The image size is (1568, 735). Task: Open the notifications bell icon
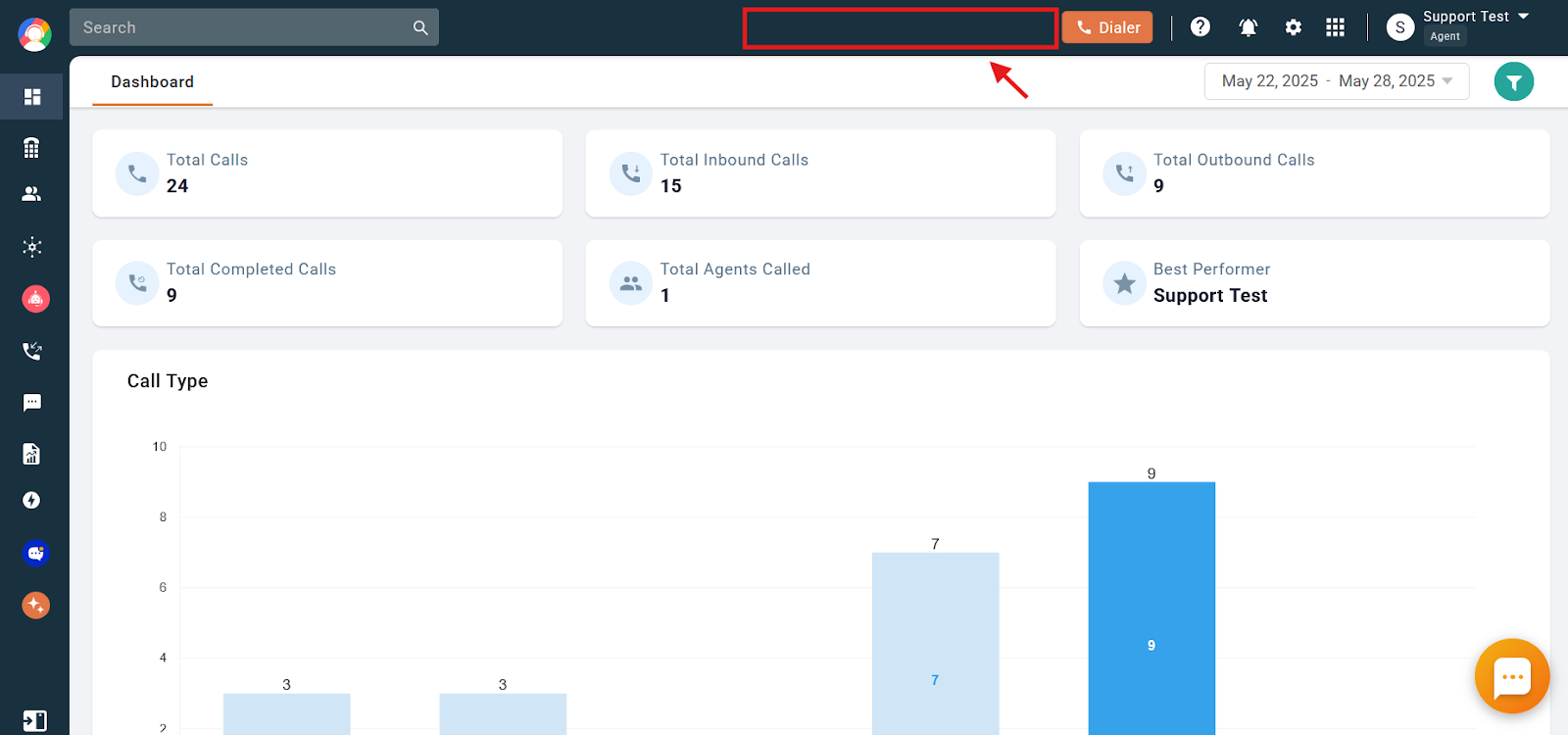click(1249, 27)
